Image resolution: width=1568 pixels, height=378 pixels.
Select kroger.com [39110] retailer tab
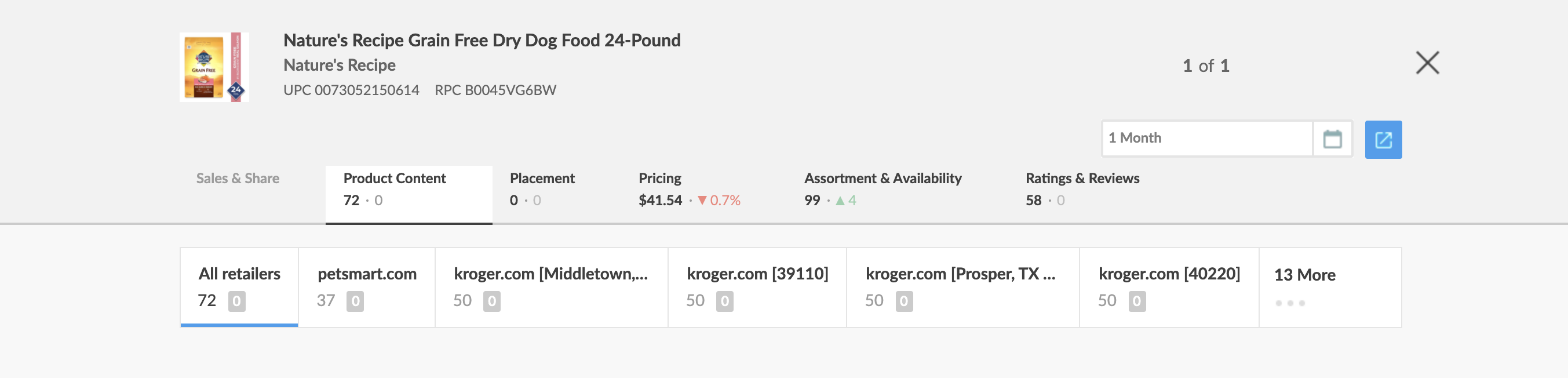pyautogui.click(x=757, y=287)
